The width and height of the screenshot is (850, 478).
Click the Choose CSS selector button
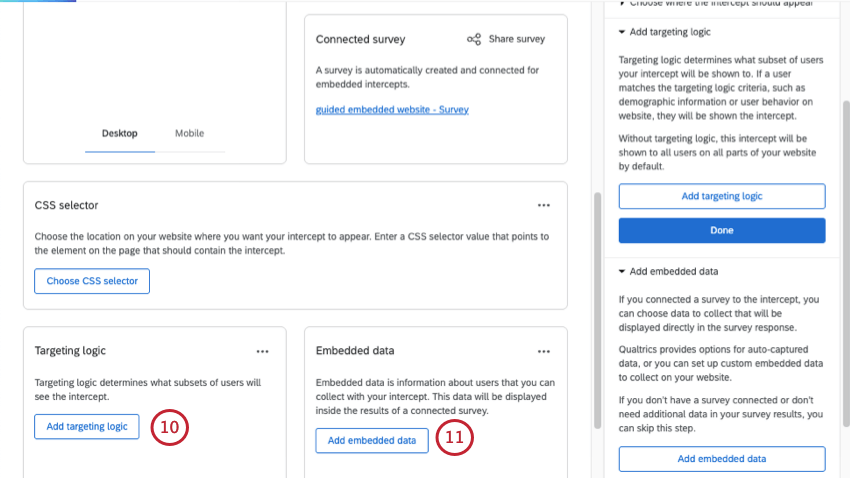click(x=92, y=281)
